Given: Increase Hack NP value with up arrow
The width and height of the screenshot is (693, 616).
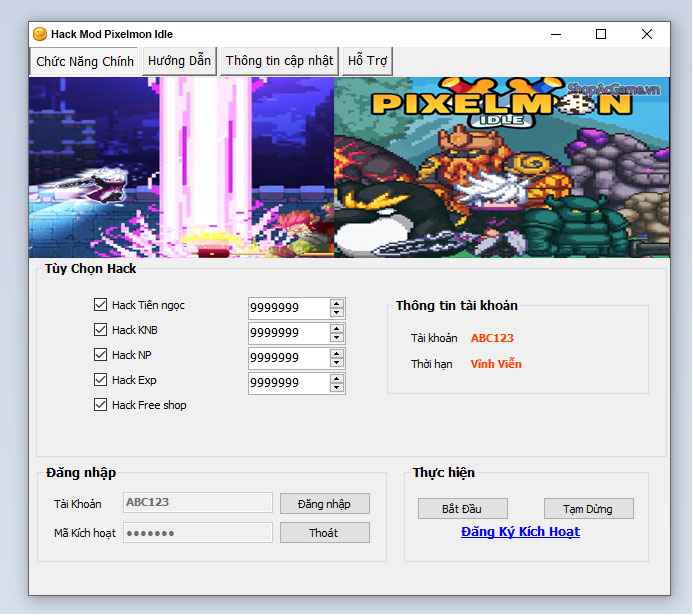Looking at the screenshot, I should pos(336,354).
